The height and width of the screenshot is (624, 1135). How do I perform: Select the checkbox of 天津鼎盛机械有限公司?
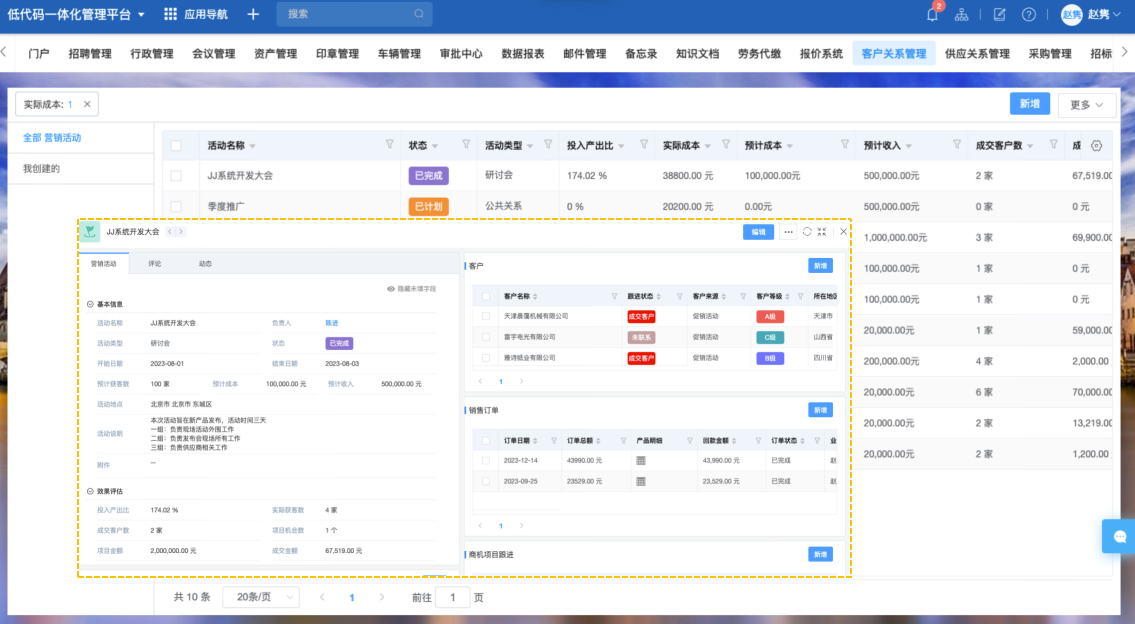(x=485, y=318)
